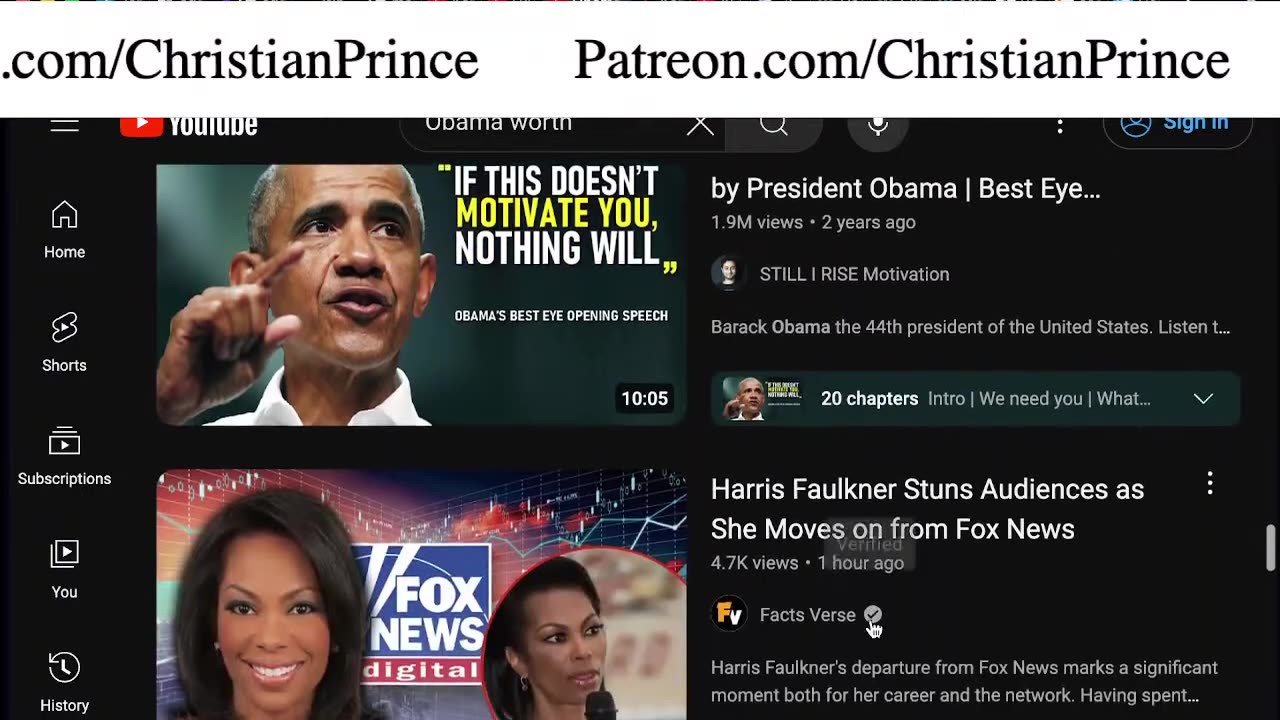Open History from the sidebar
The height and width of the screenshot is (720, 1280).
[x=64, y=683]
